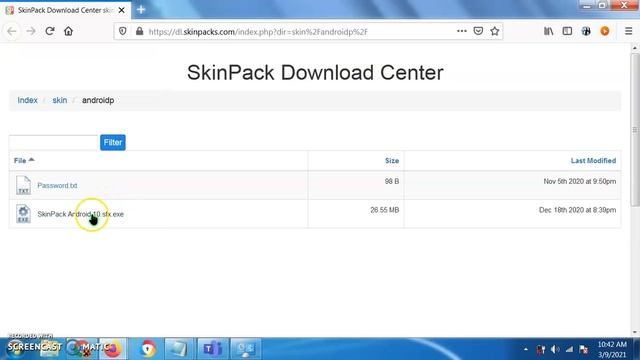Open page actions three-dot menu

pyautogui.click(x=462, y=31)
